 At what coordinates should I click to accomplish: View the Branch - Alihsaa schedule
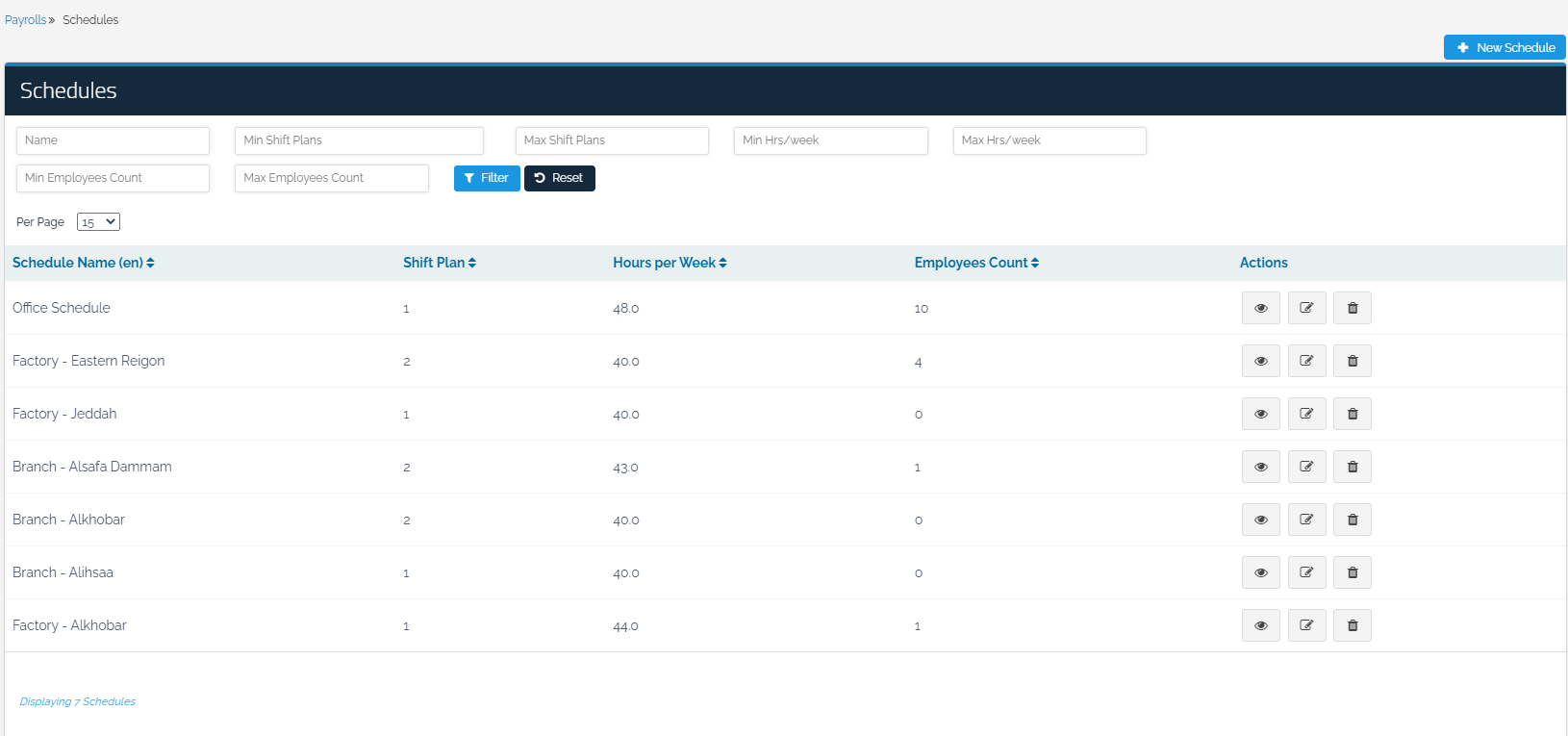(1260, 572)
